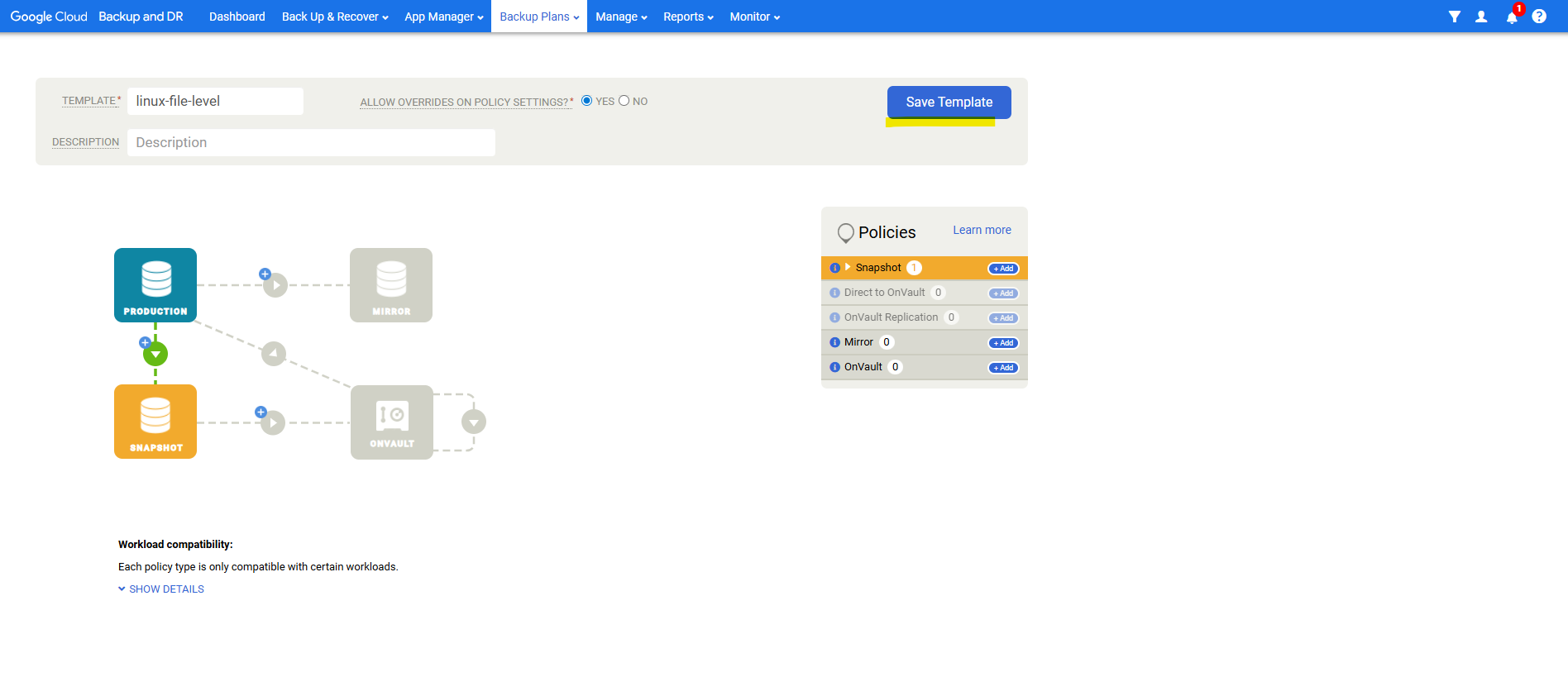Screen dimensions: 1568x677
Task: Open the Backup Plans menu
Action: point(539,17)
